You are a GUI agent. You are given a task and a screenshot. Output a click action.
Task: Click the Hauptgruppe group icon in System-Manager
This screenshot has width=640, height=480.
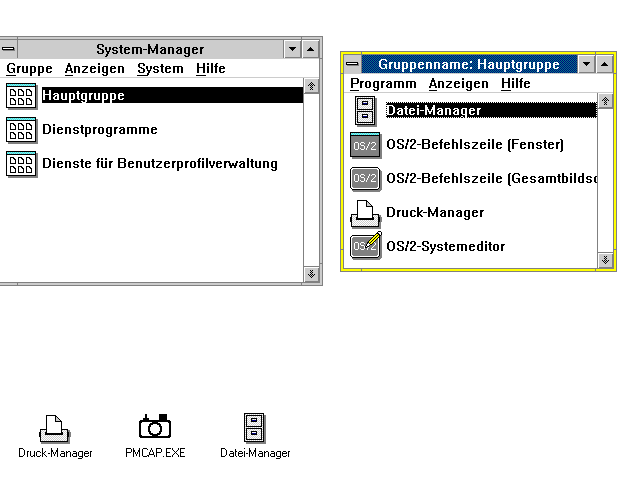click(21, 96)
